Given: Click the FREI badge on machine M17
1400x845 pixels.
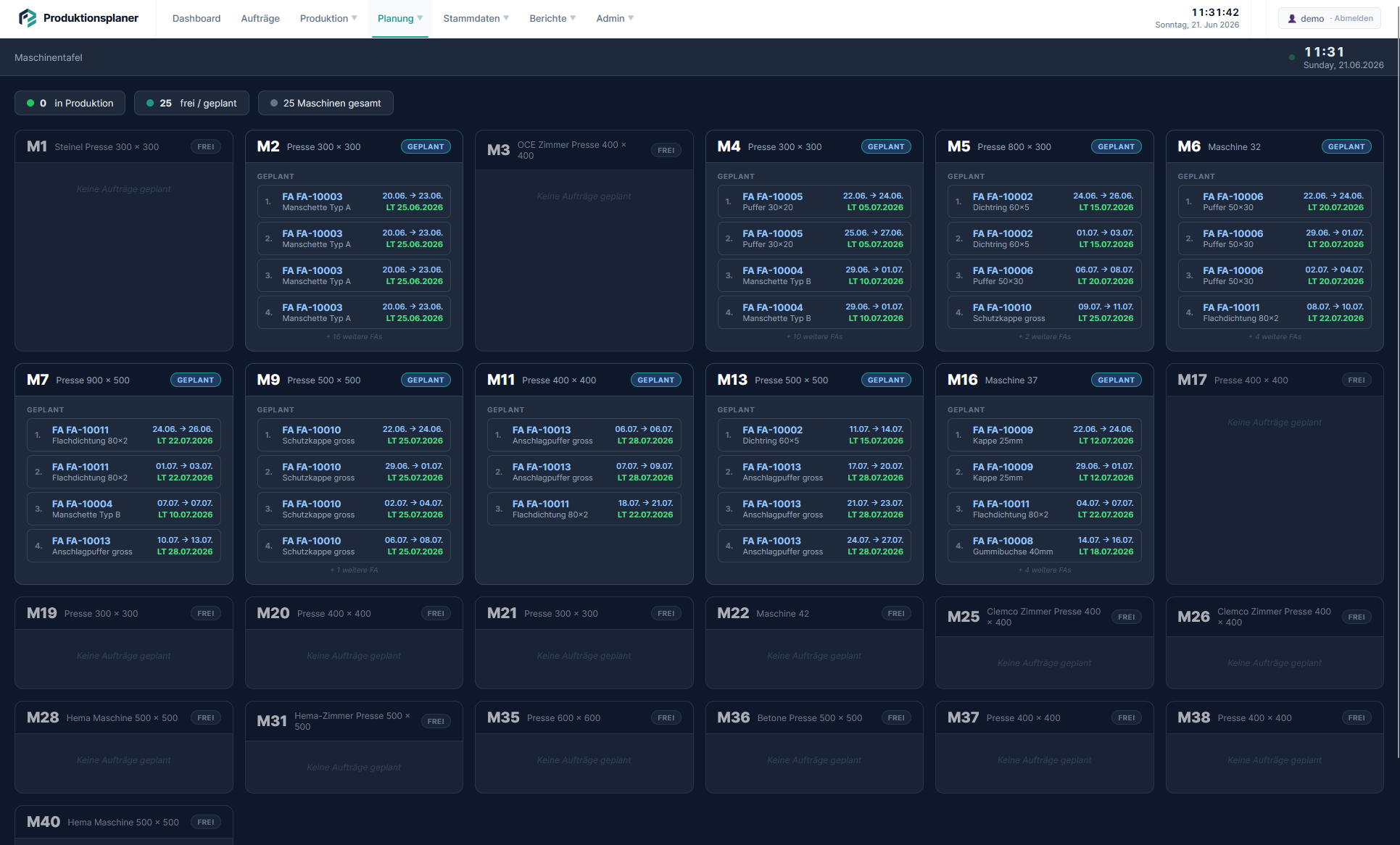Looking at the screenshot, I should coord(1356,380).
